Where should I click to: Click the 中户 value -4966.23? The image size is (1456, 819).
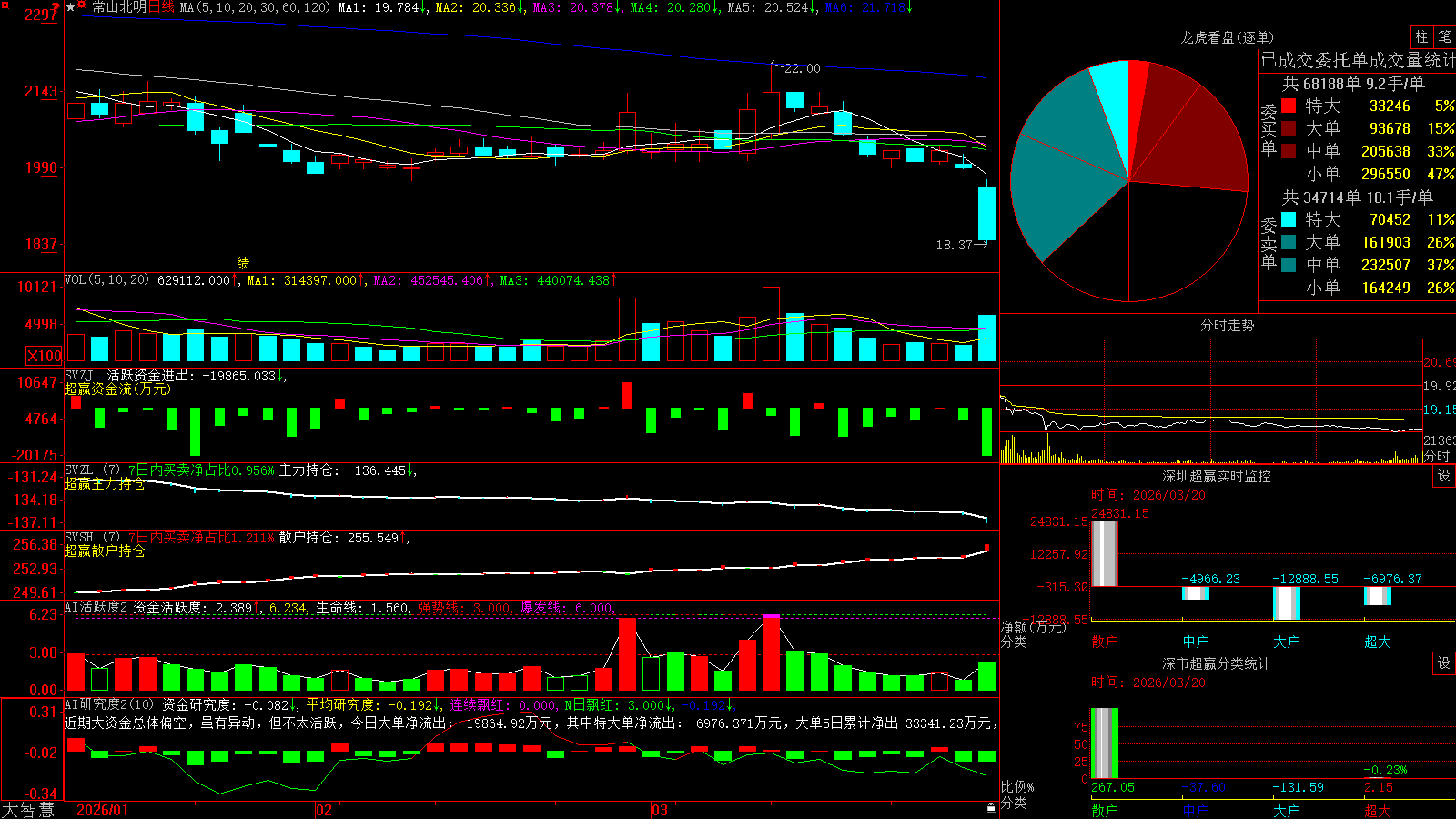[1210, 579]
